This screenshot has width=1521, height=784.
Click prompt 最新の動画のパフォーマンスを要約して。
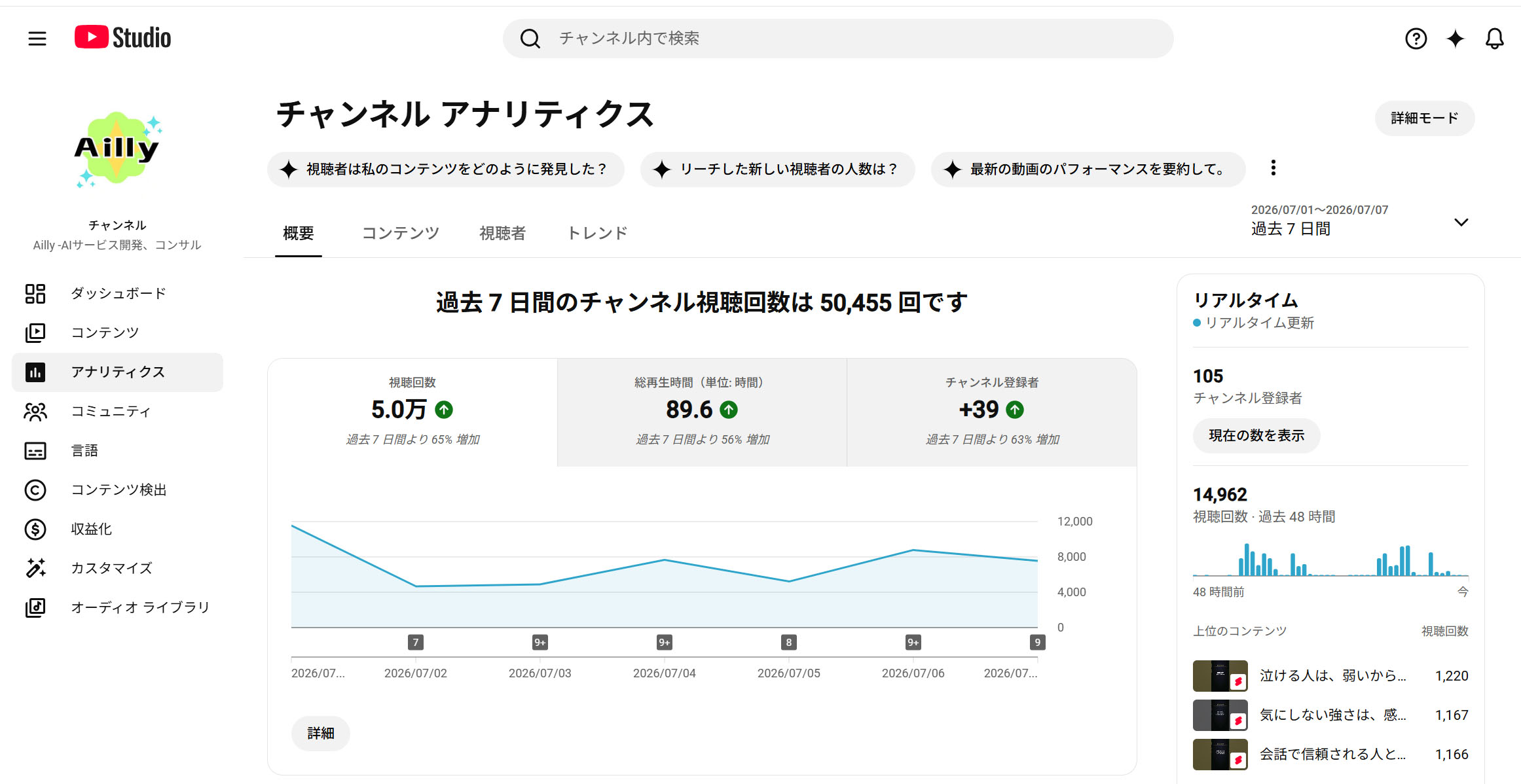coord(1088,169)
